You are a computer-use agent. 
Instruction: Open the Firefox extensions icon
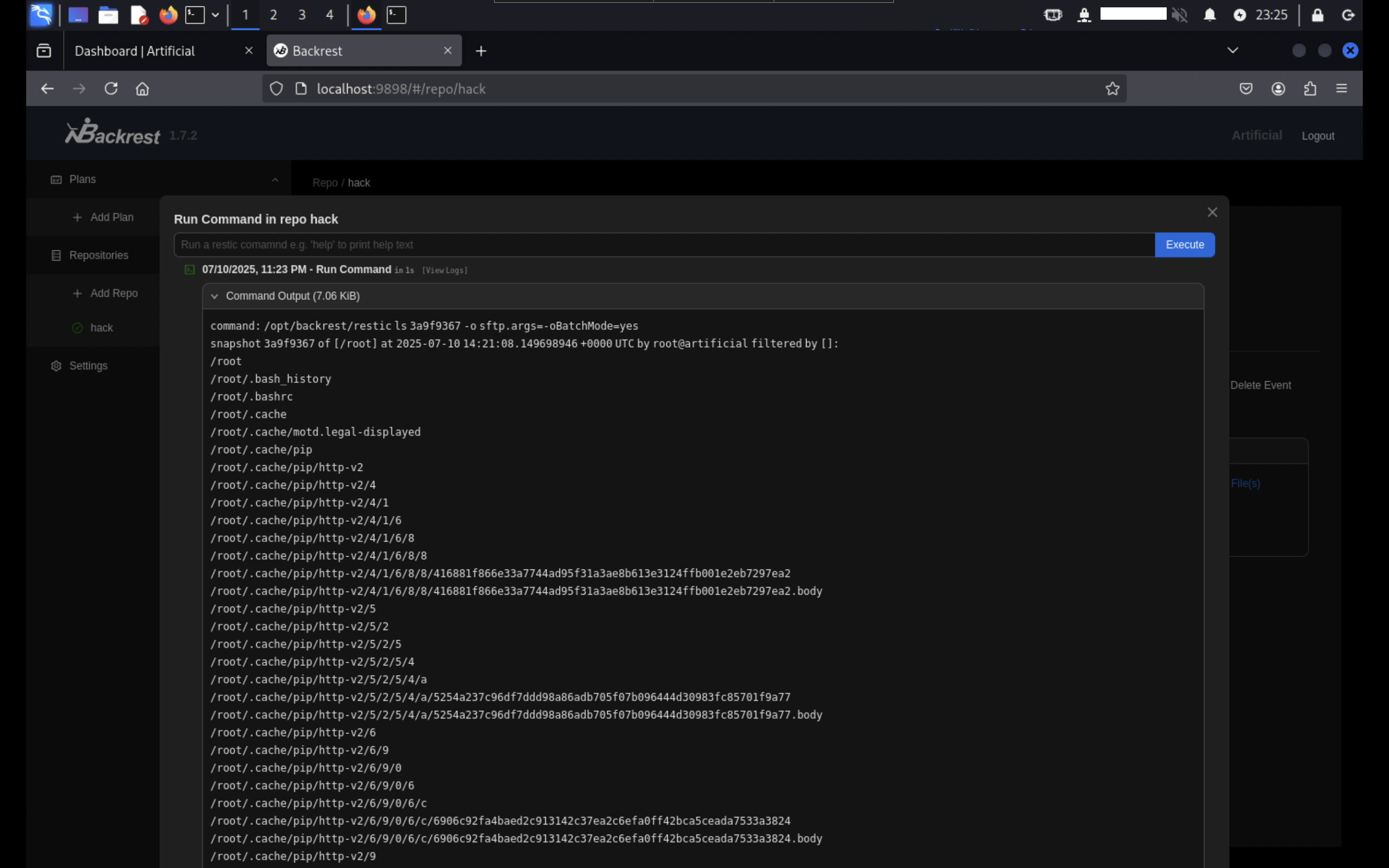point(1310,88)
